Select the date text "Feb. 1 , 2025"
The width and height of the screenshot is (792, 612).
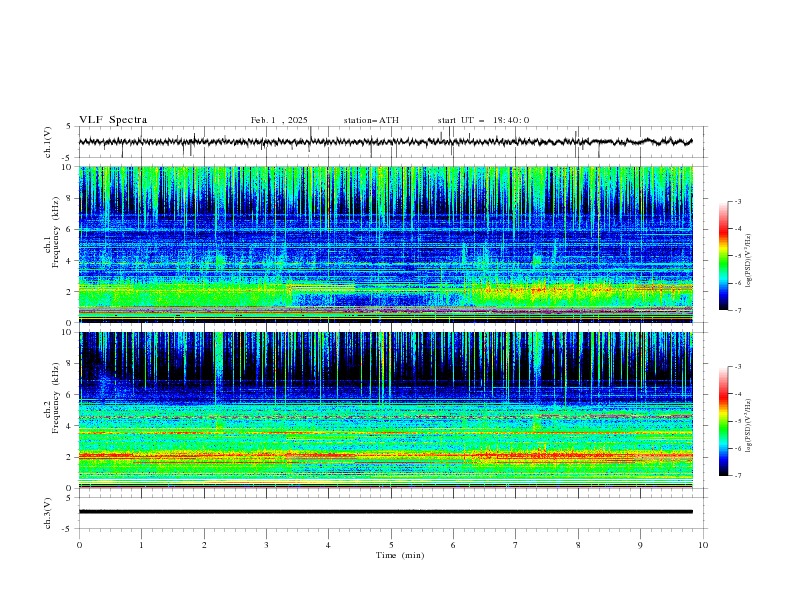[279, 120]
